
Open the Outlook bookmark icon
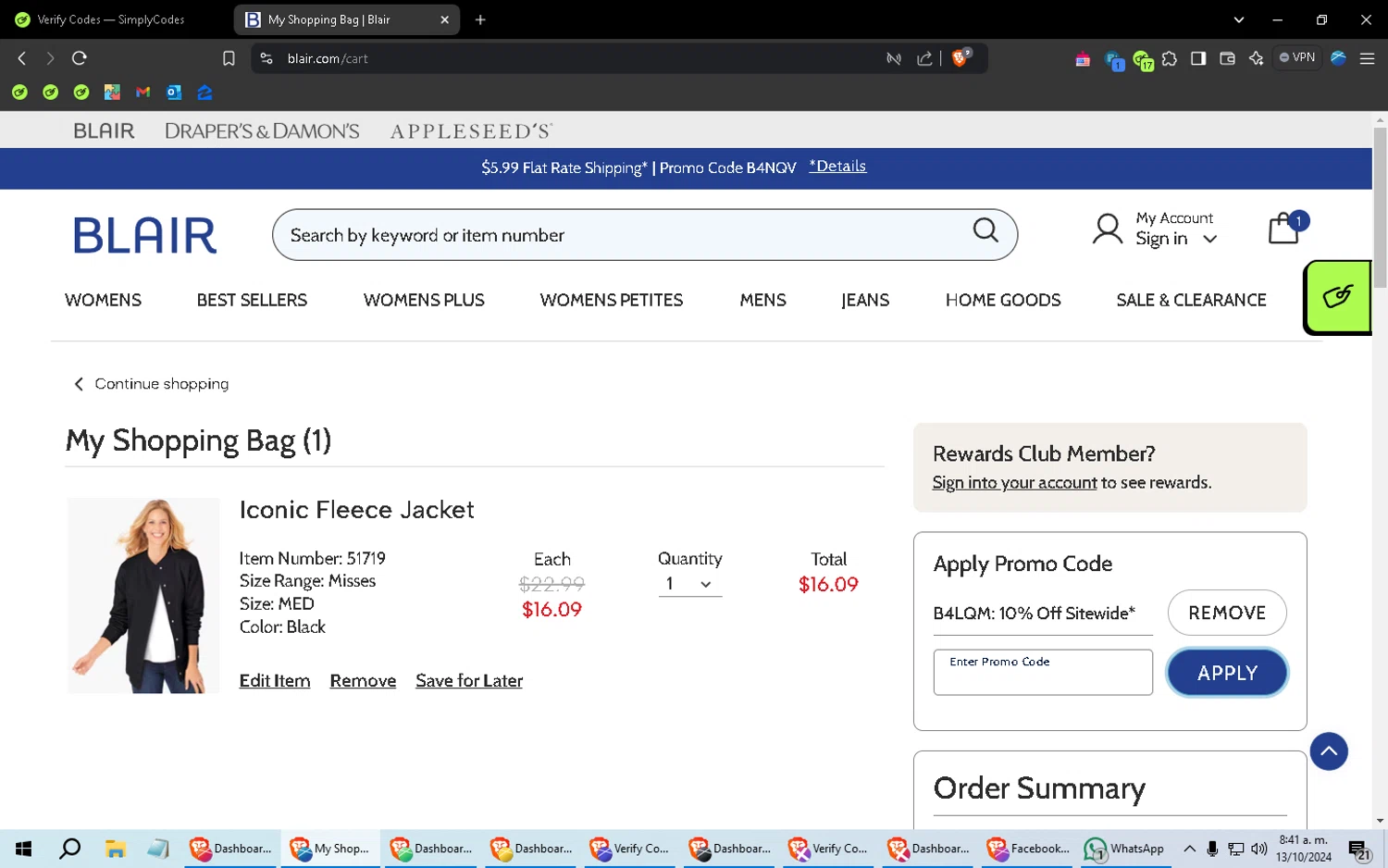[174, 92]
